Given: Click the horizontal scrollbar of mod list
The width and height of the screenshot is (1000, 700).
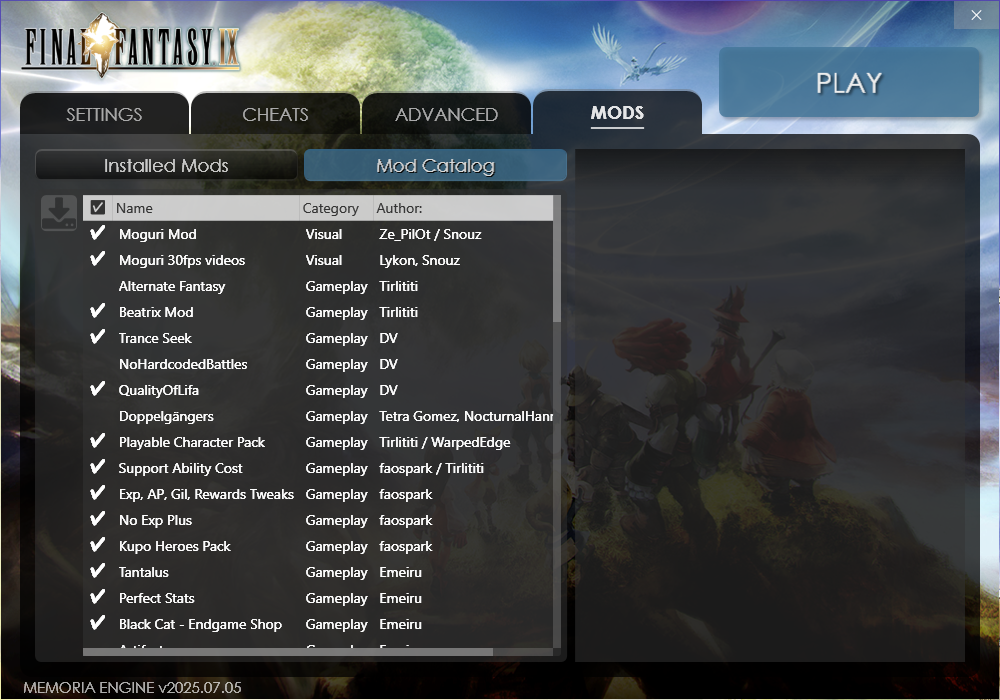Looking at the screenshot, I should coord(288,652).
